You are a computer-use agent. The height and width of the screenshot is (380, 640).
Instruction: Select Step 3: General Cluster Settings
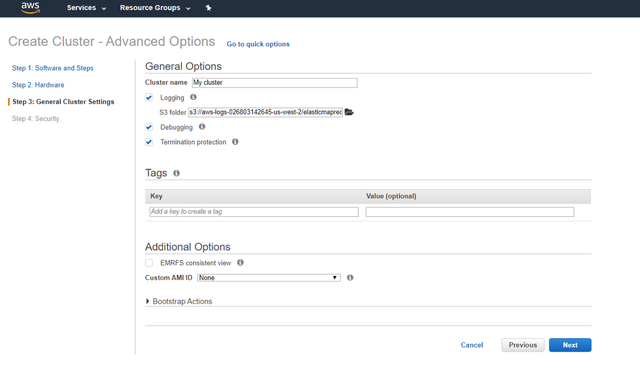pos(63,102)
